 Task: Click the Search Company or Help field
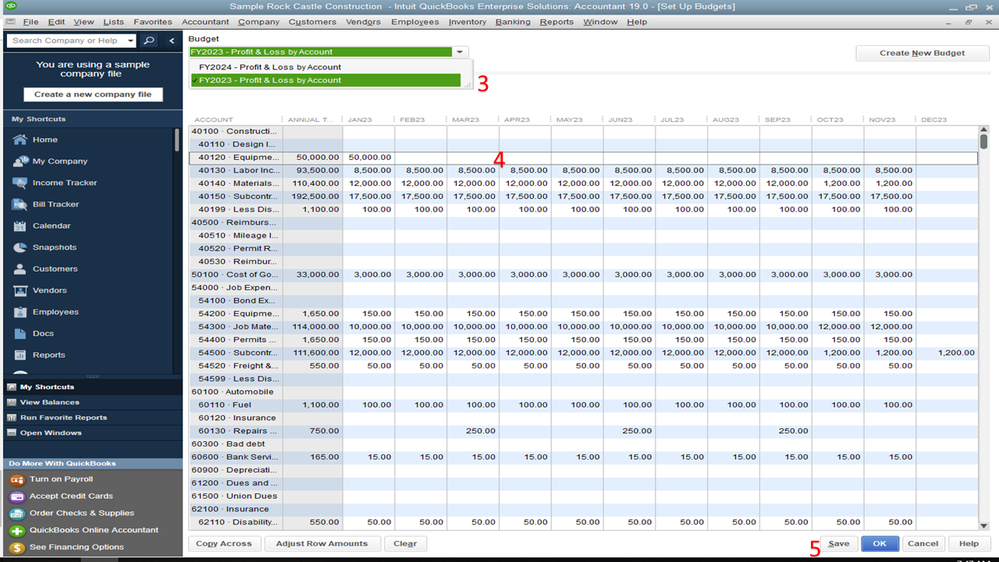(x=70, y=41)
